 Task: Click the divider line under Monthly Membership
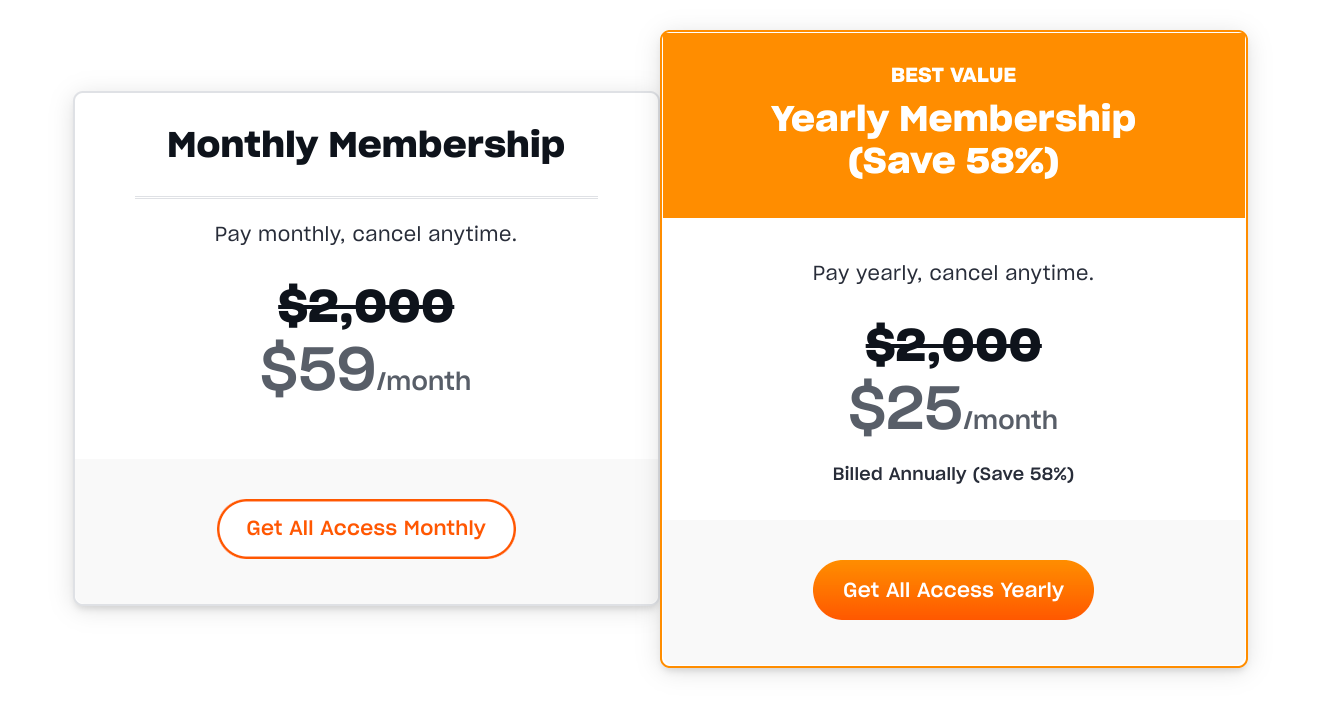pyautogui.click(x=366, y=197)
